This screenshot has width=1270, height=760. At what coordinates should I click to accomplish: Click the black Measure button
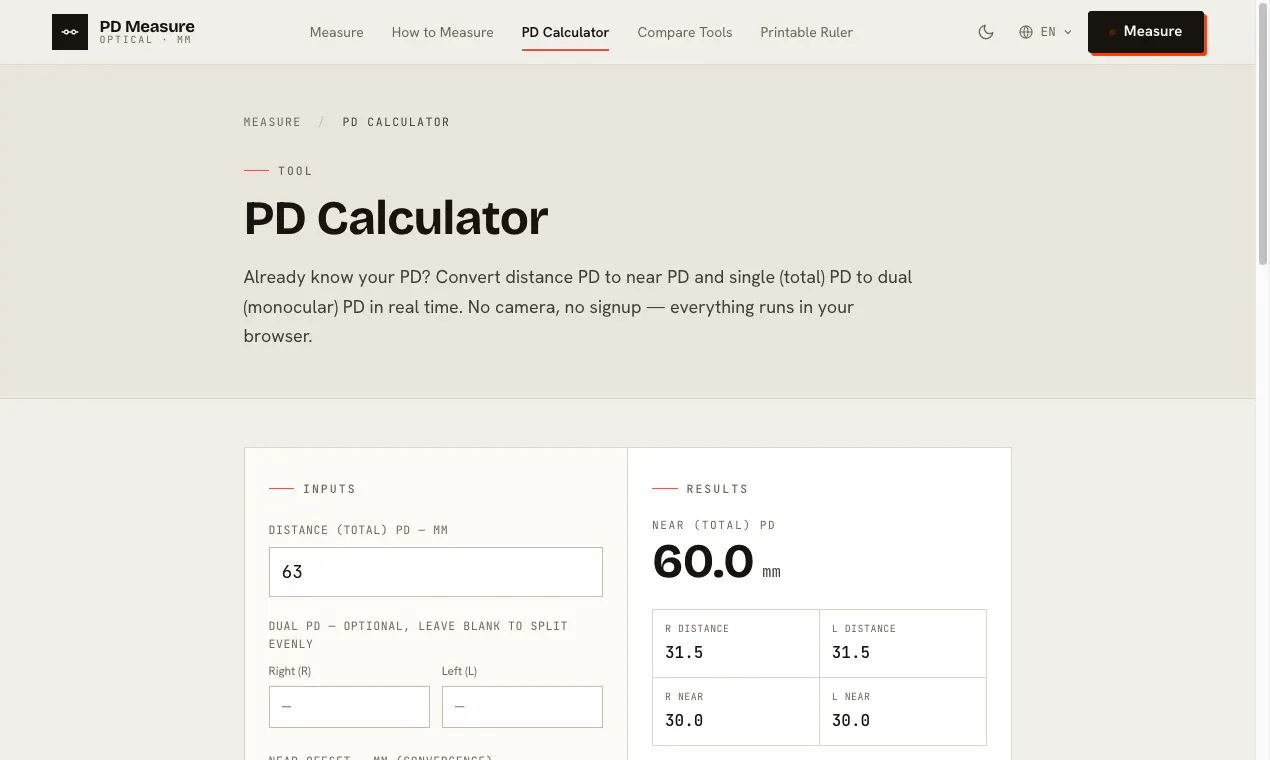(x=1146, y=31)
